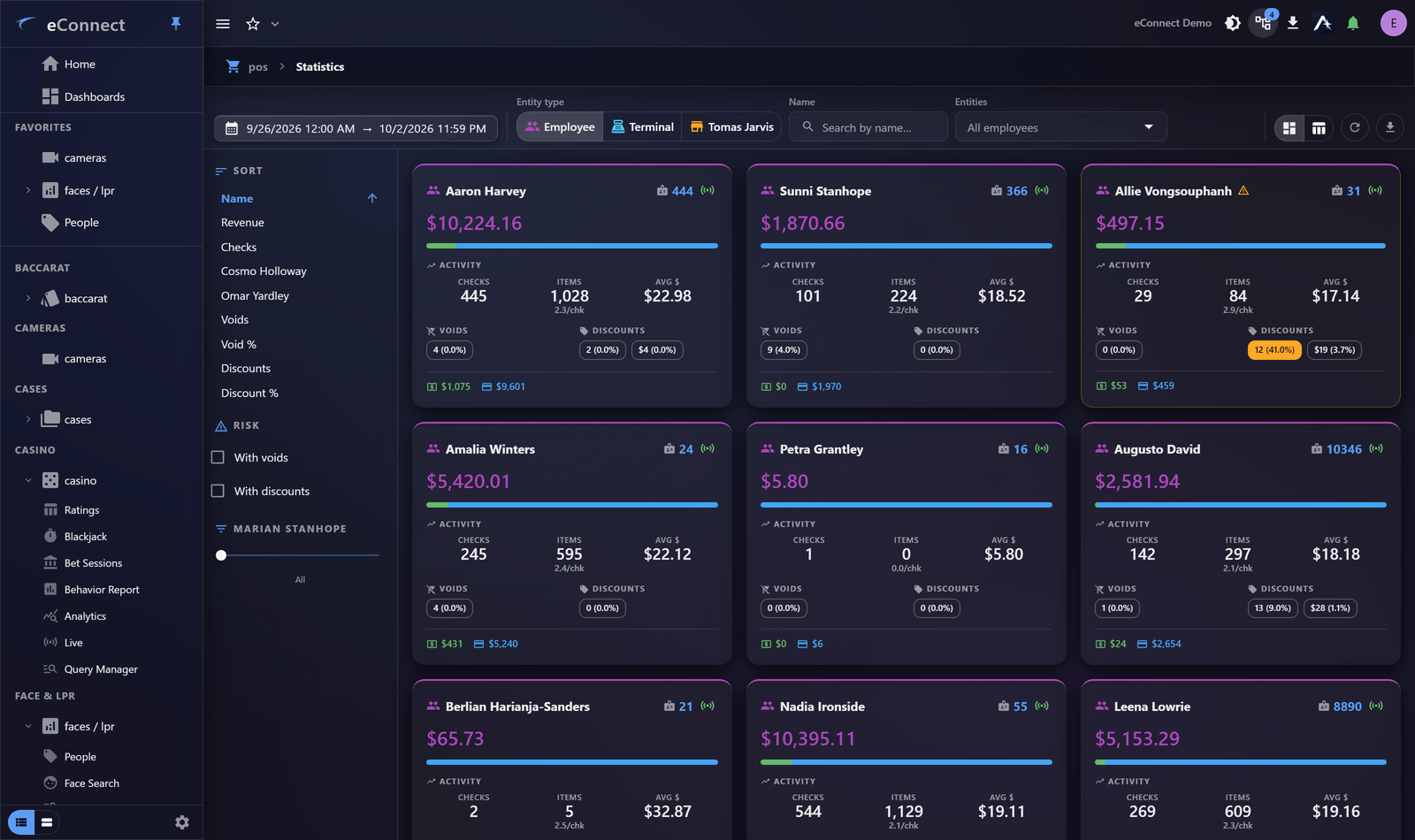Sort by Discounts
Viewport: 1415px width, 840px height.
pos(246,369)
